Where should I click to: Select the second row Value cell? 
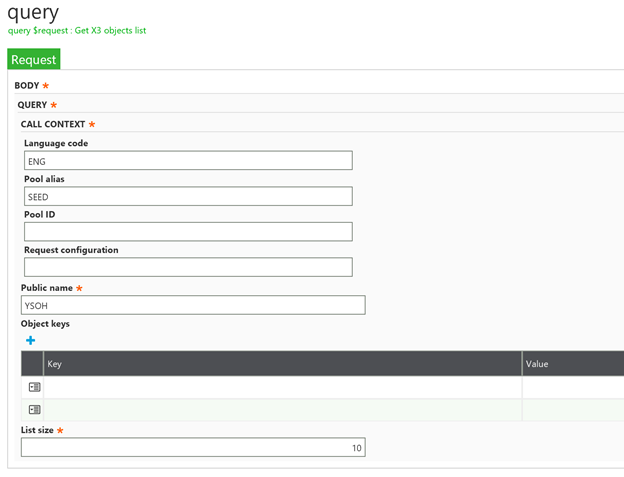[x=572, y=409]
